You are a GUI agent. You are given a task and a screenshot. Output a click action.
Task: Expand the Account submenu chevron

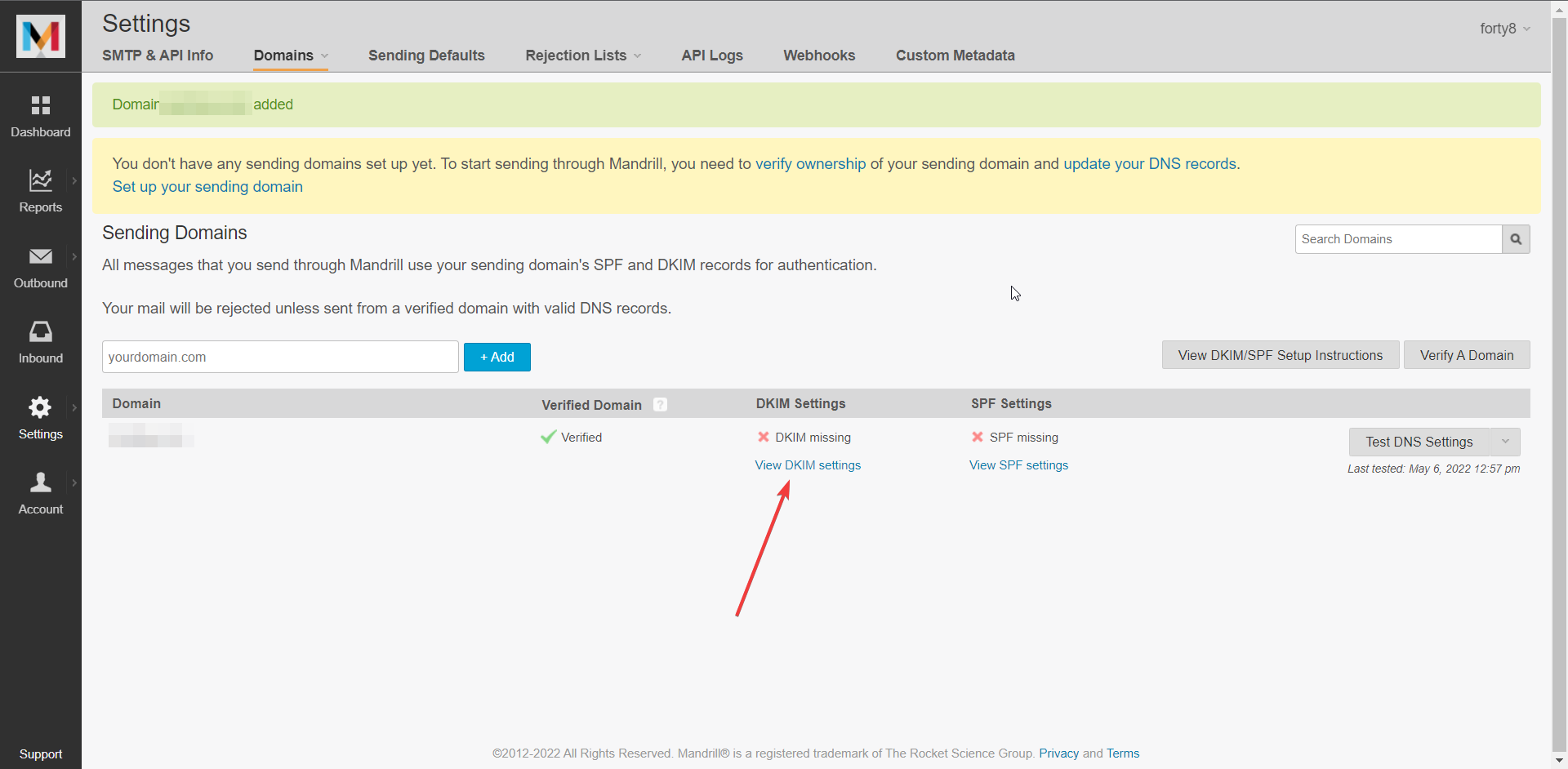pos(74,482)
